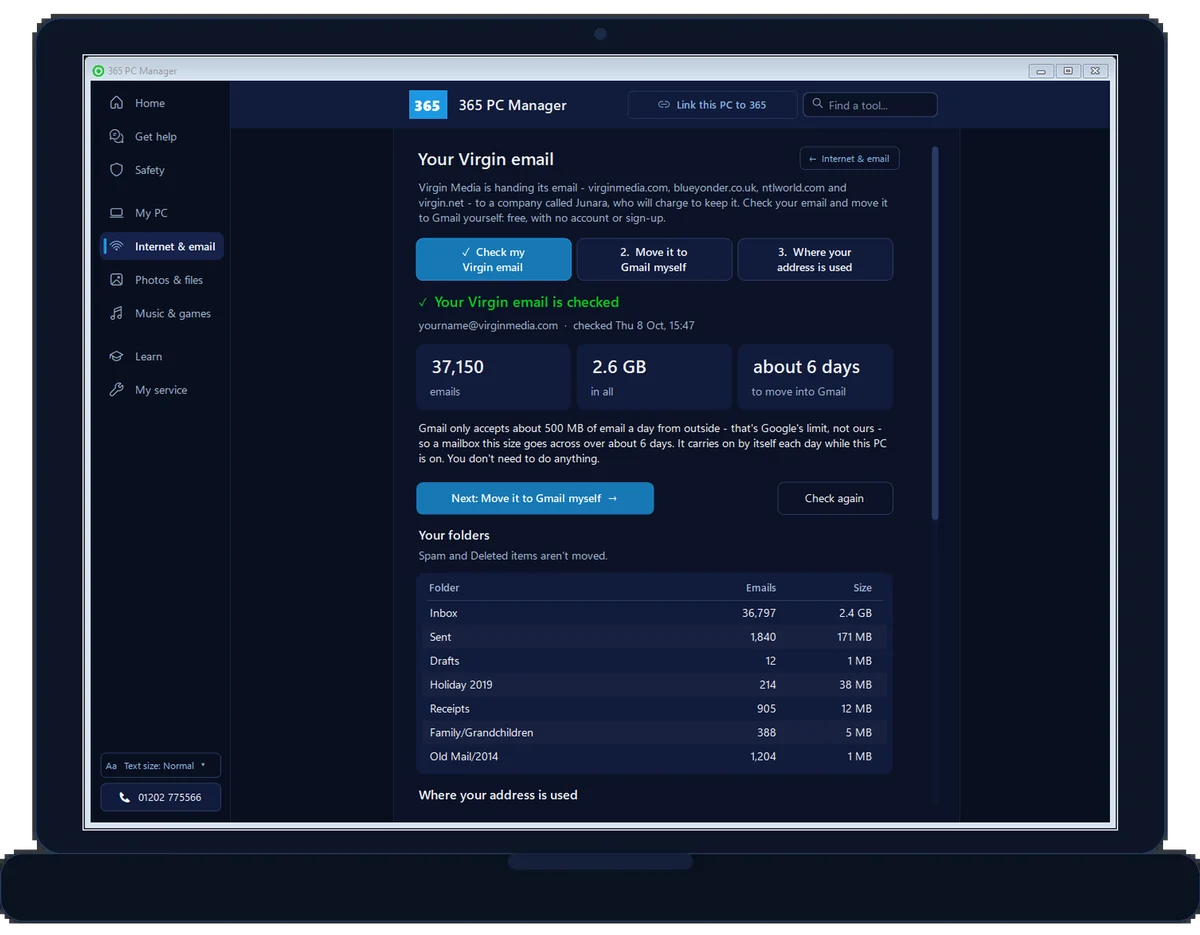Select the Receipts folder row

pyautogui.click(x=654, y=709)
